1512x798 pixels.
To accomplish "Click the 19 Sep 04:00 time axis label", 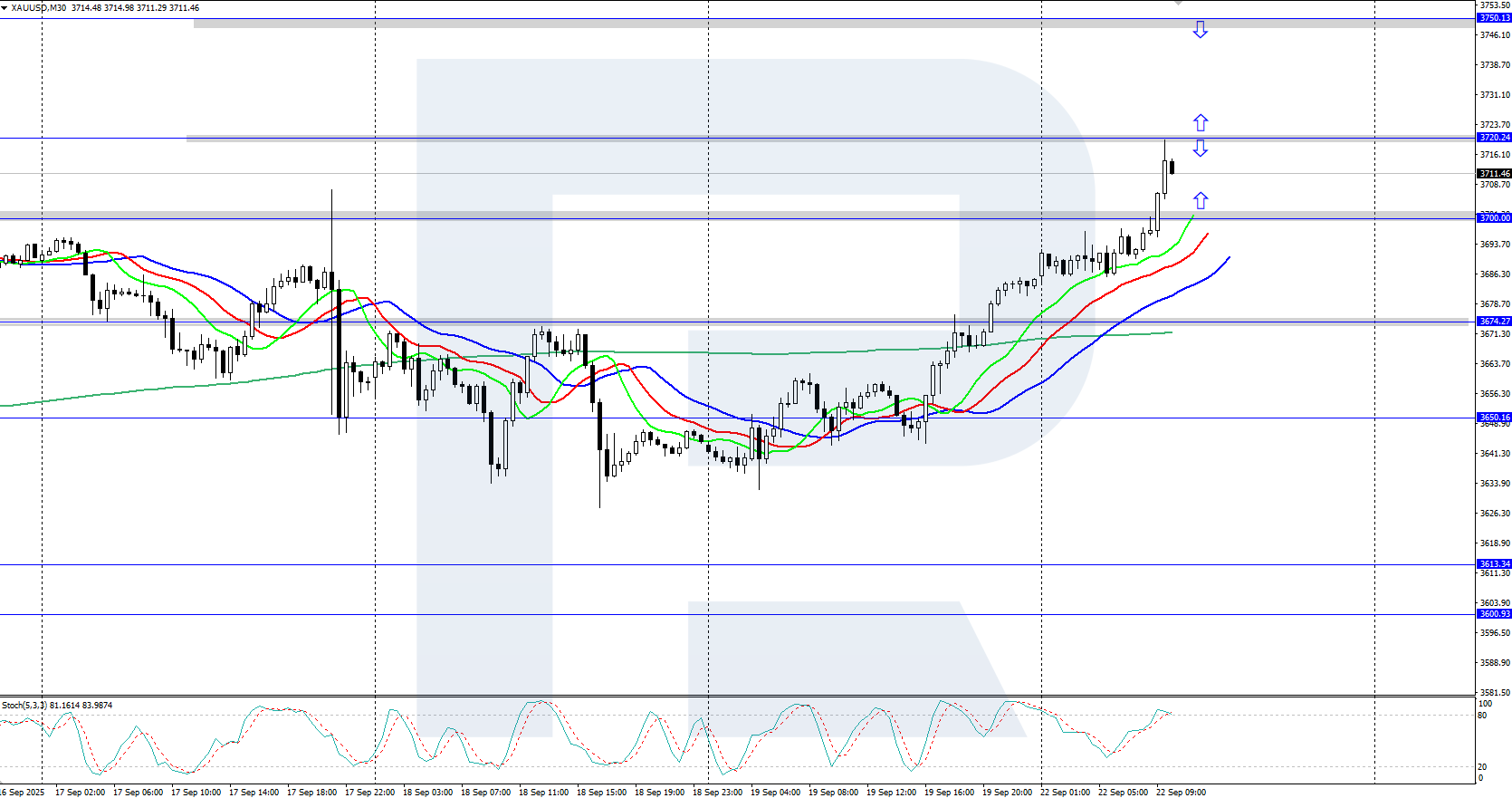I will pyautogui.click(x=775, y=793).
